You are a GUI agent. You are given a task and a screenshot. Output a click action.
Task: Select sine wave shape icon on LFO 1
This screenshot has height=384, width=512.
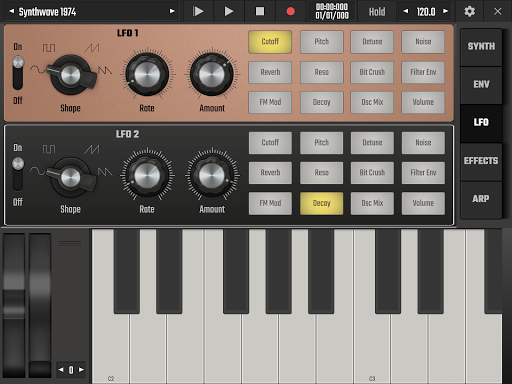(x=37, y=70)
